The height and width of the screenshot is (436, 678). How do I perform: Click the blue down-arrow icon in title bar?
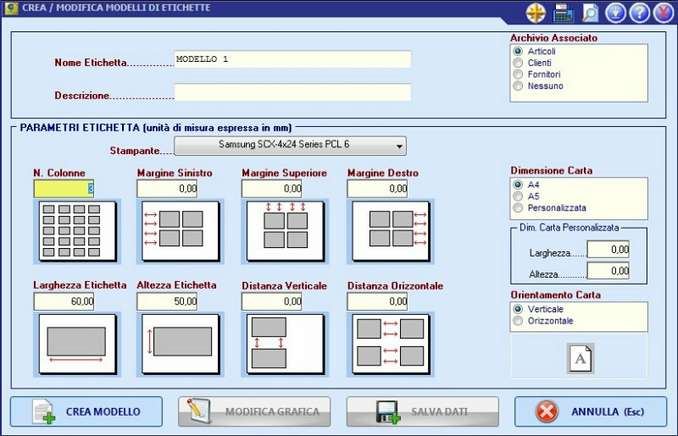[x=615, y=13]
